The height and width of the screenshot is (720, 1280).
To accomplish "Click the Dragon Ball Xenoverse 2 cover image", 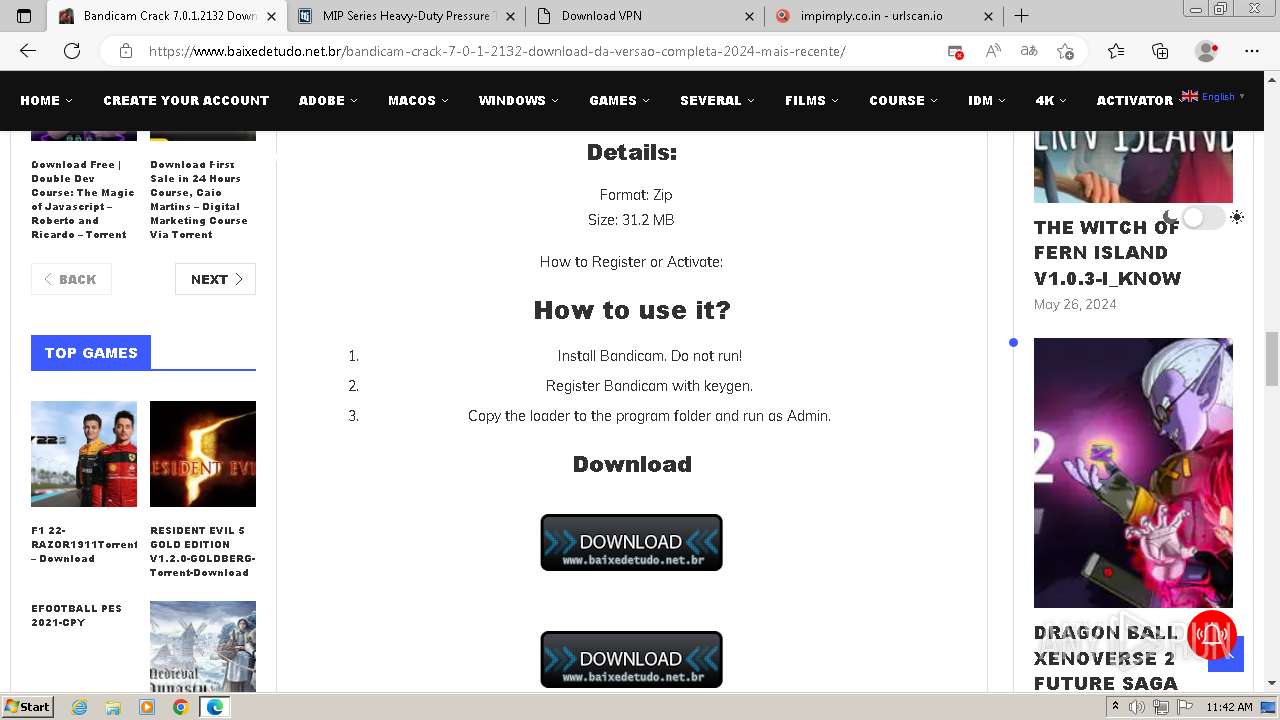I will click(1133, 472).
